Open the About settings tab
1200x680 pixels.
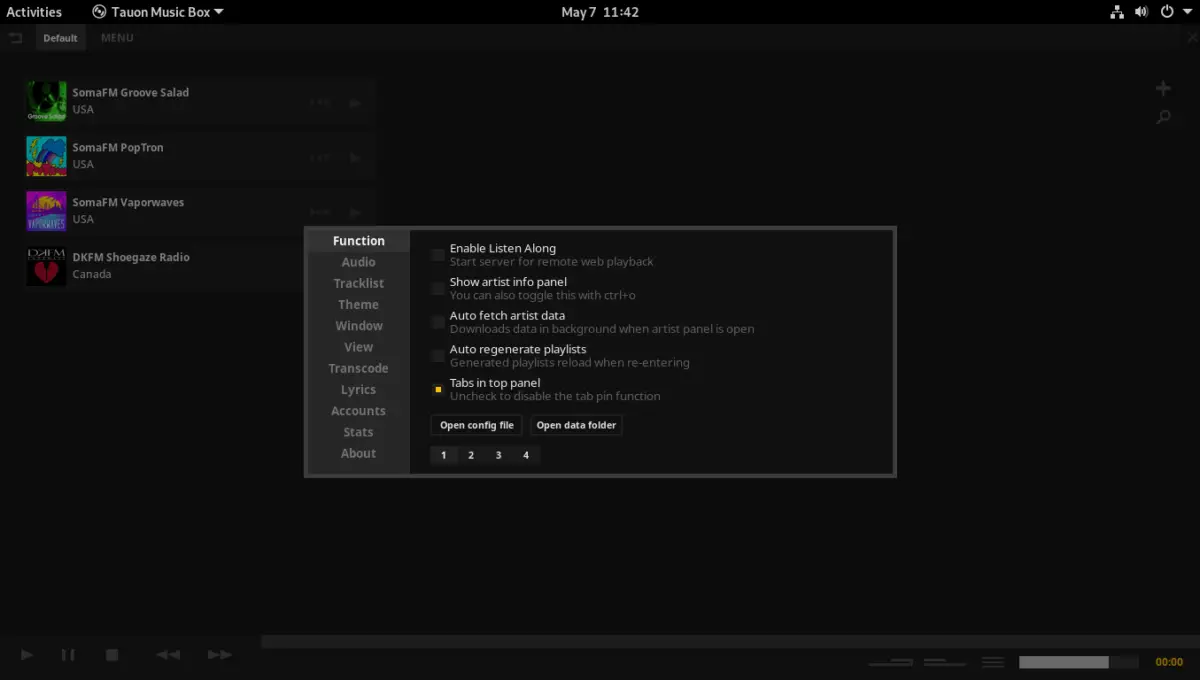click(359, 453)
